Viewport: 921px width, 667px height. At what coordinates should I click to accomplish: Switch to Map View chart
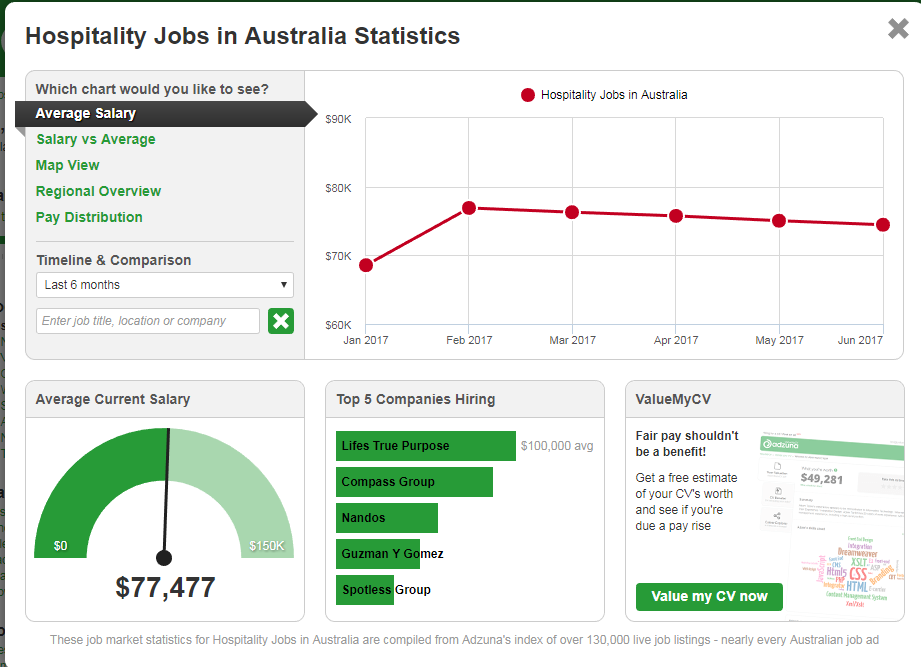pos(68,166)
